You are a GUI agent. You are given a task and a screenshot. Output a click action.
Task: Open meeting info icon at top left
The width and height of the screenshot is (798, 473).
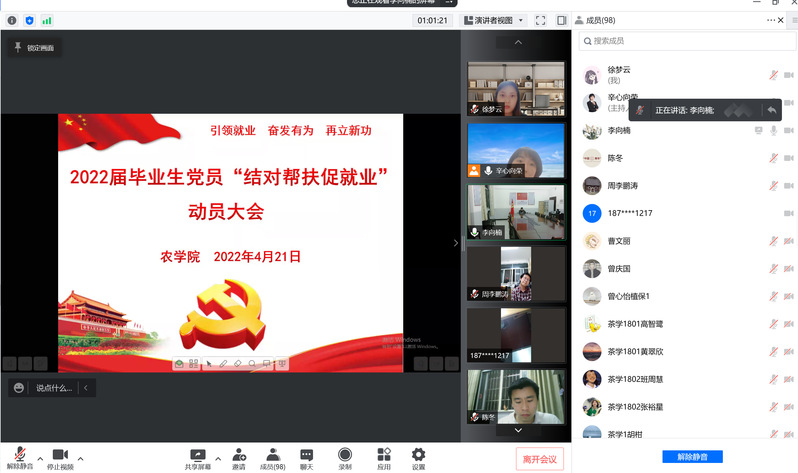(x=12, y=20)
